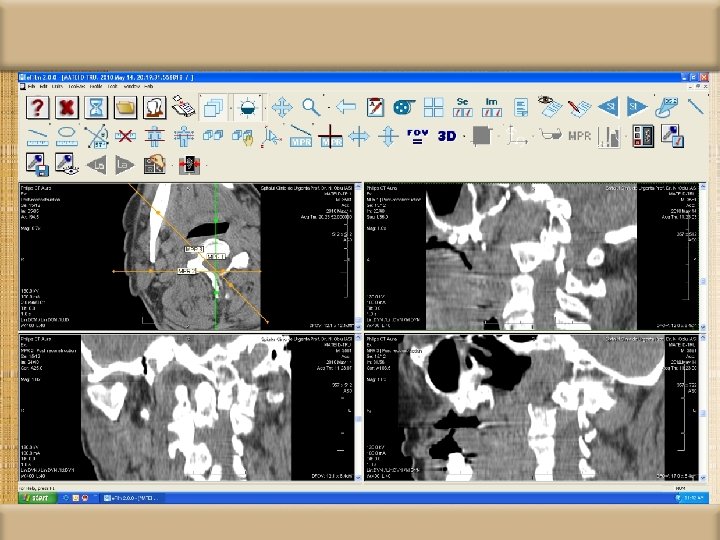The width and height of the screenshot is (720, 540).
Task: Open the four-pane screen layout icon
Action: click(433, 107)
